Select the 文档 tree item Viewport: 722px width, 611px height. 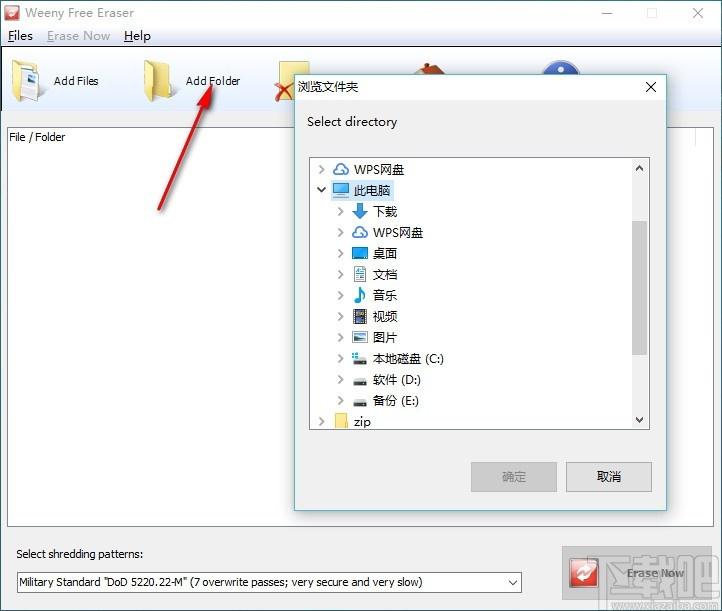pos(384,274)
